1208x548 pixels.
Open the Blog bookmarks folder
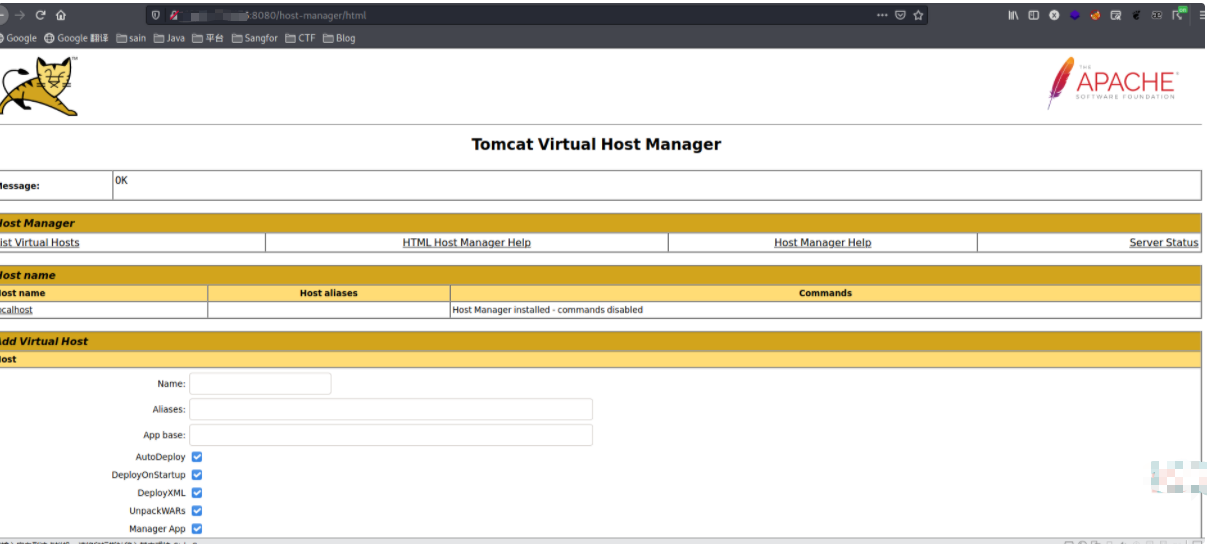[339, 38]
